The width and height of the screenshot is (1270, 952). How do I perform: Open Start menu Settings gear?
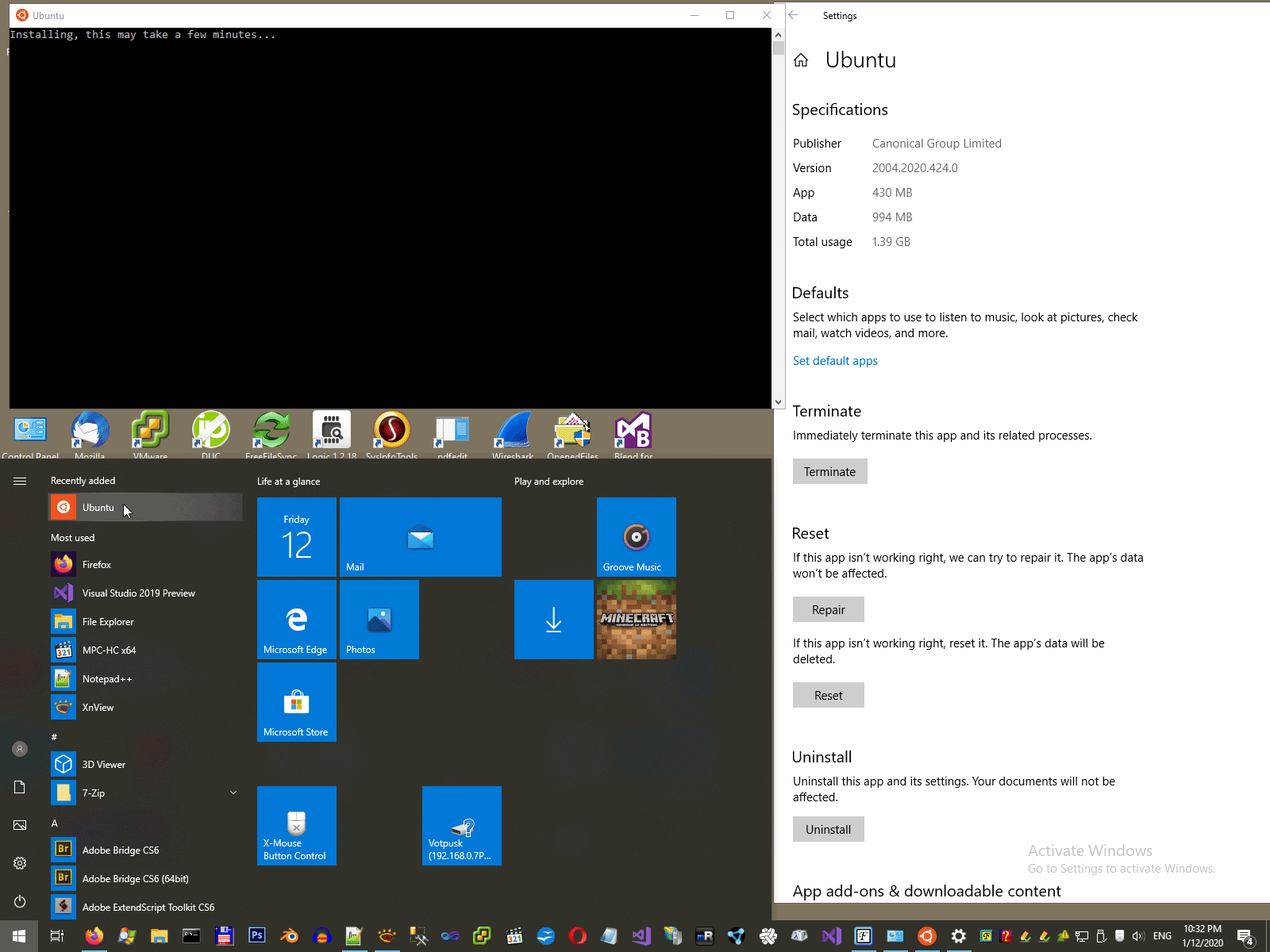click(x=20, y=863)
